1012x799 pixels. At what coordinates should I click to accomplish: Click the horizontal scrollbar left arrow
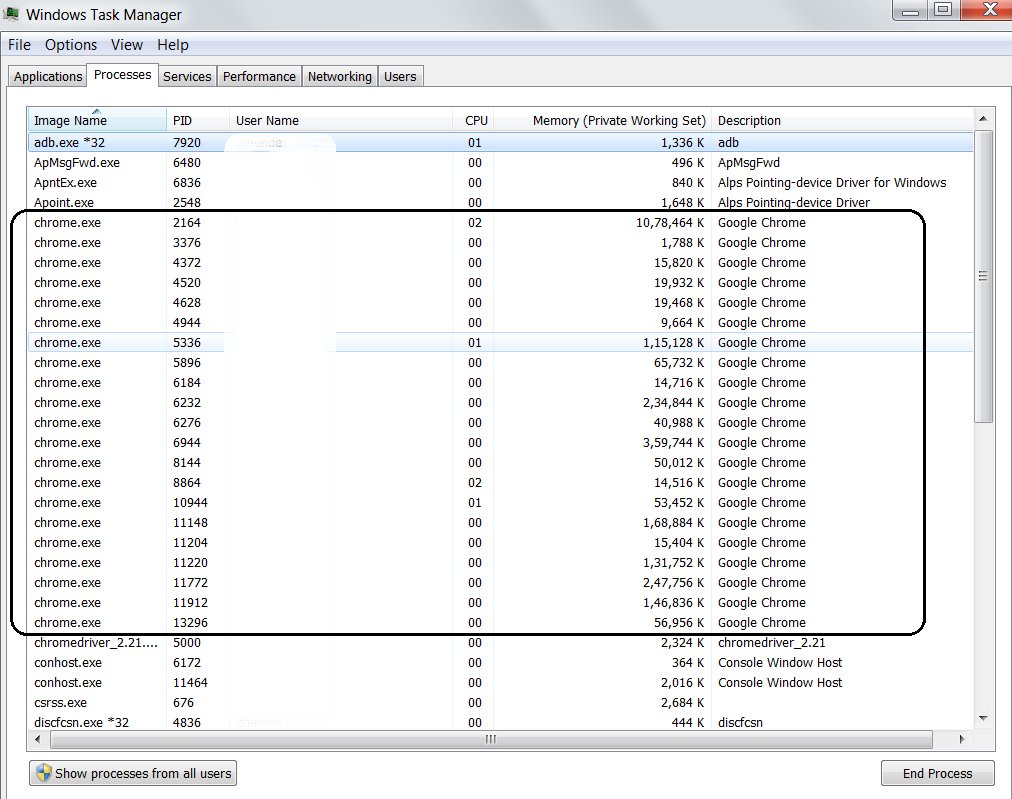37,740
